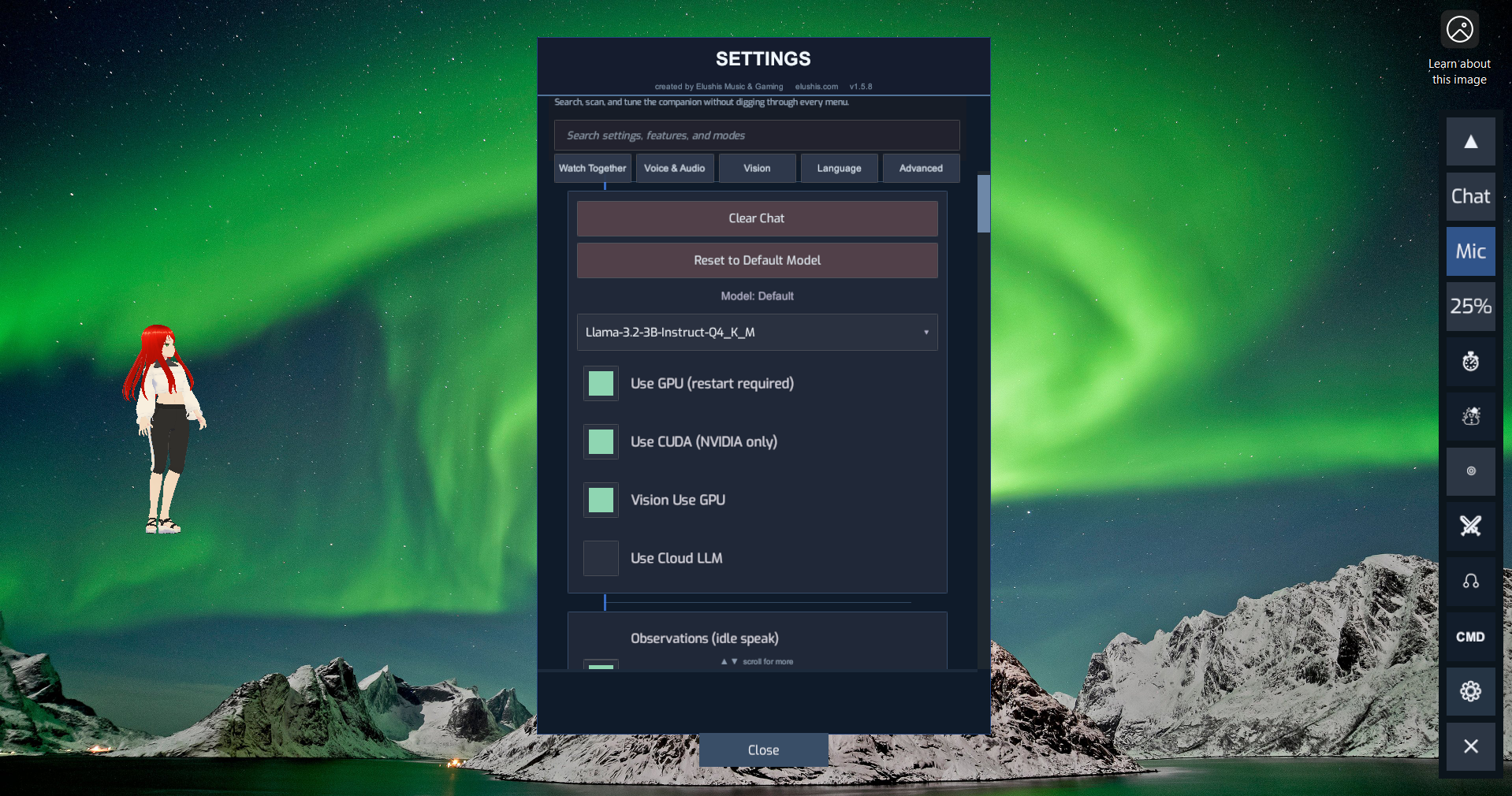Click Reset to Default Model button
This screenshot has width=1512, height=796.
pyautogui.click(x=757, y=260)
